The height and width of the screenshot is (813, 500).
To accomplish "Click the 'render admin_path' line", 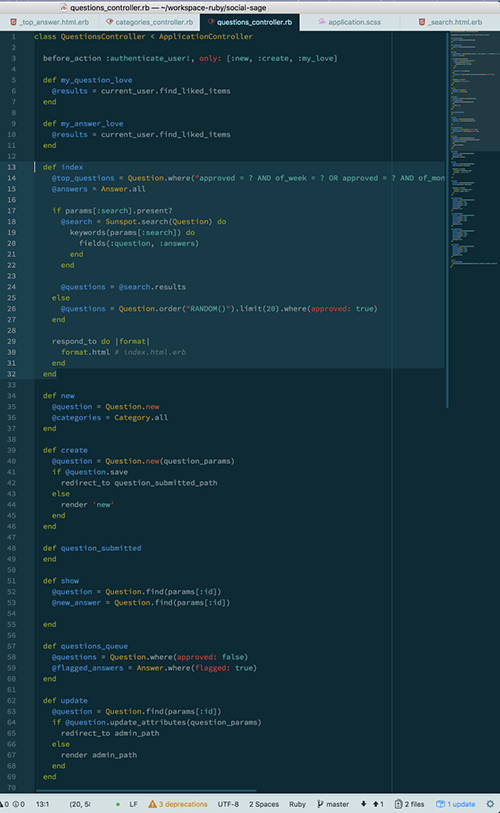I will (99, 755).
